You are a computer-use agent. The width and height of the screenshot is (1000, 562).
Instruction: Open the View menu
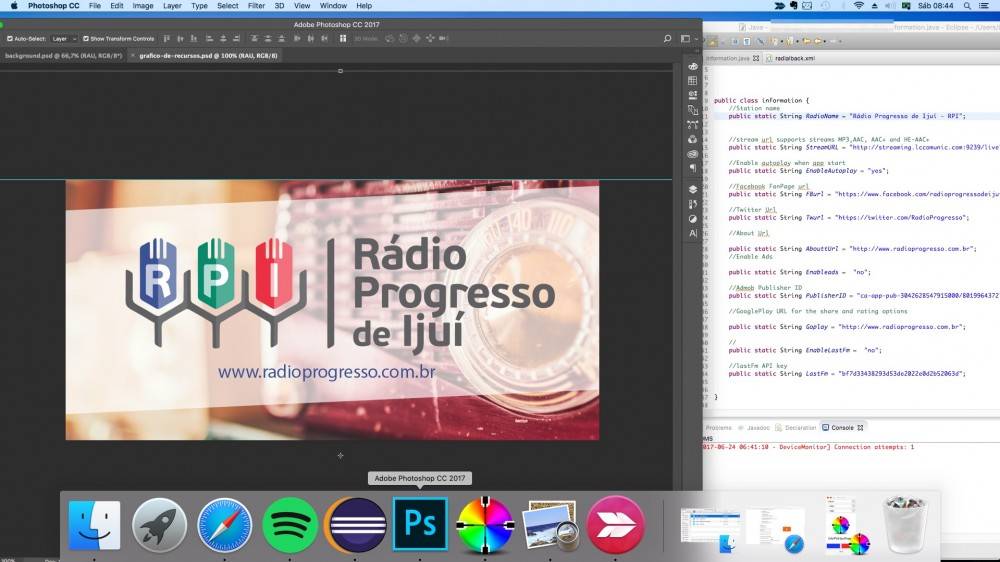tap(302, 6)
